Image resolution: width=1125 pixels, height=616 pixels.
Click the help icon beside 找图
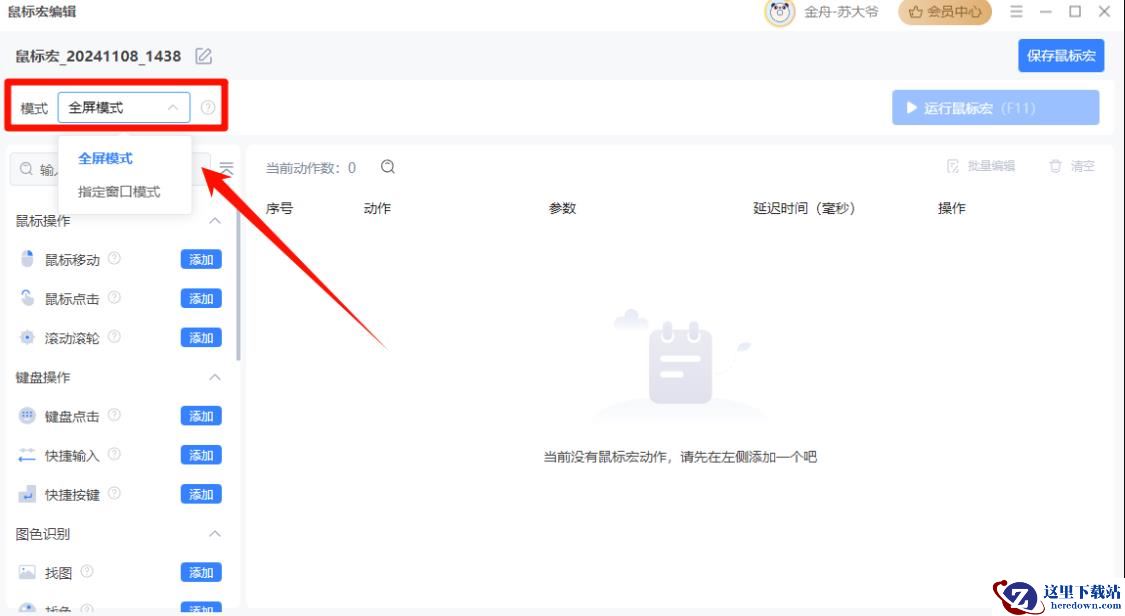(87, 572)
